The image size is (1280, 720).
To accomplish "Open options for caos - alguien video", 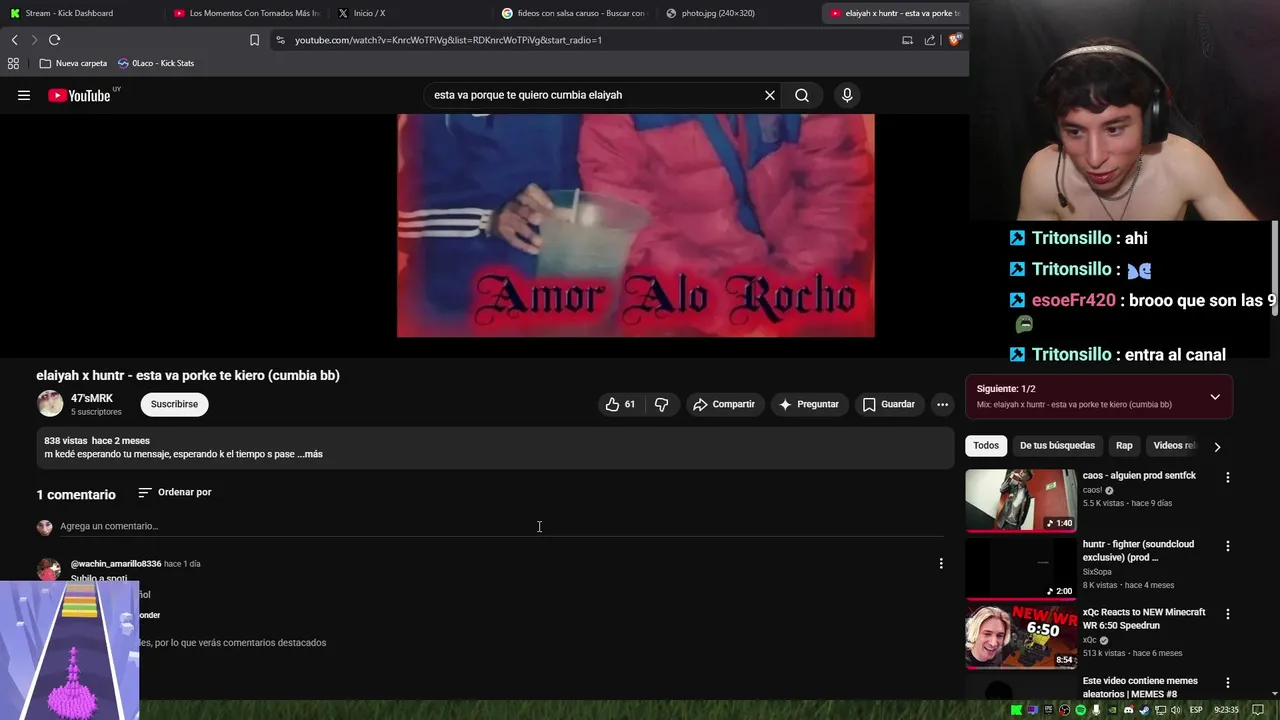I will pyautogui.click(x=1228, y=478).
